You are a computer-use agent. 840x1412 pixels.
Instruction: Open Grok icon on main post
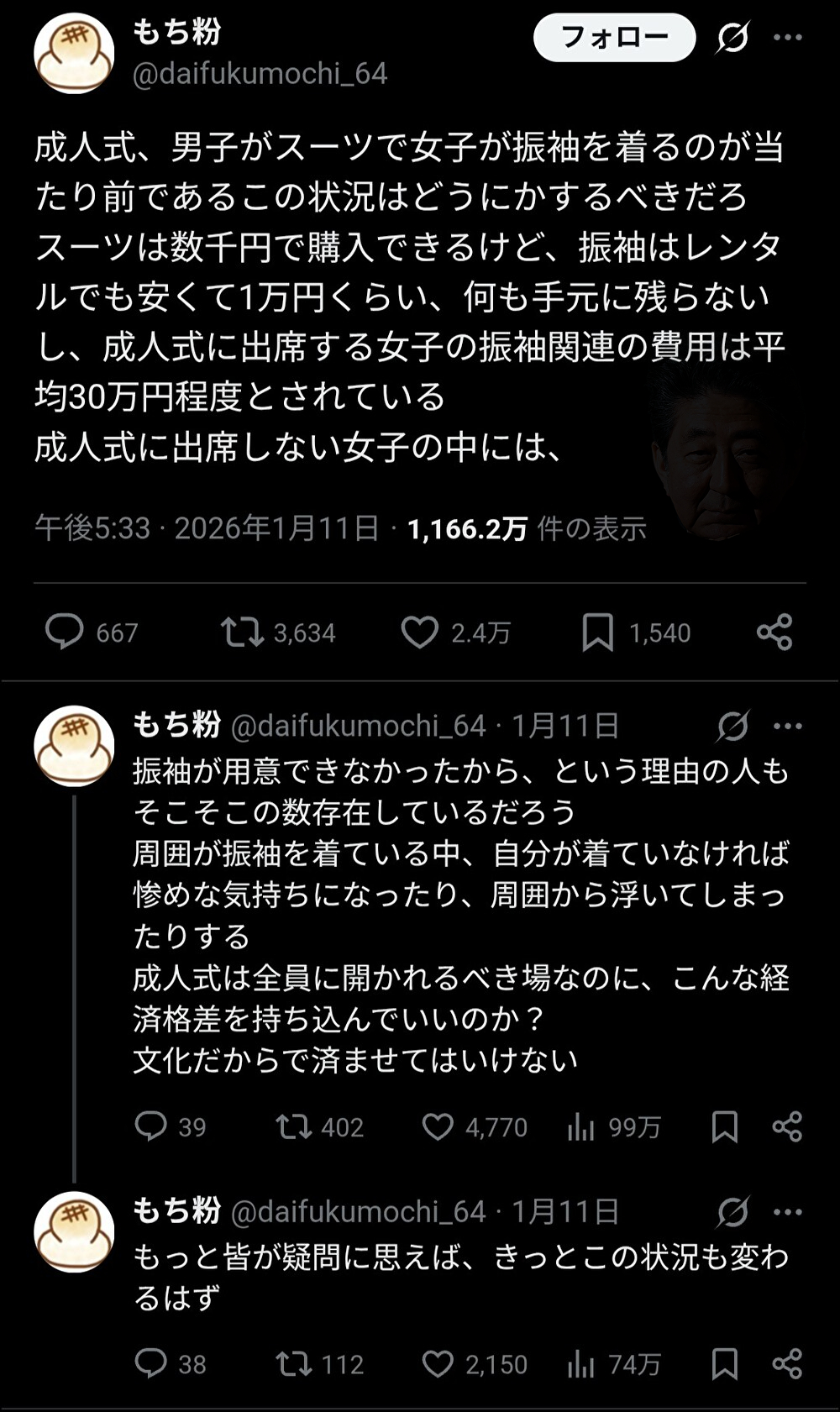[x=732, y=38]
